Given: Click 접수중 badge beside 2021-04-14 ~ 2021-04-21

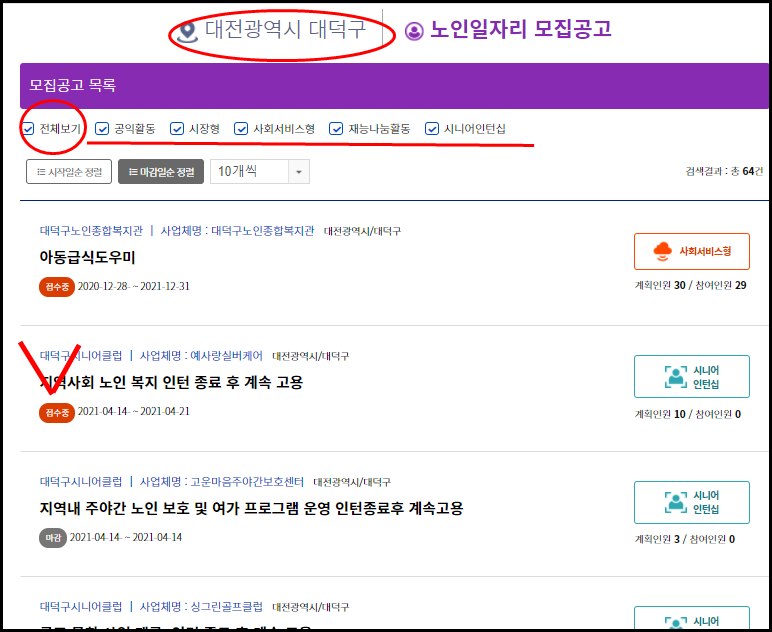Looking at the screenshot, I should tap(57, 412).
